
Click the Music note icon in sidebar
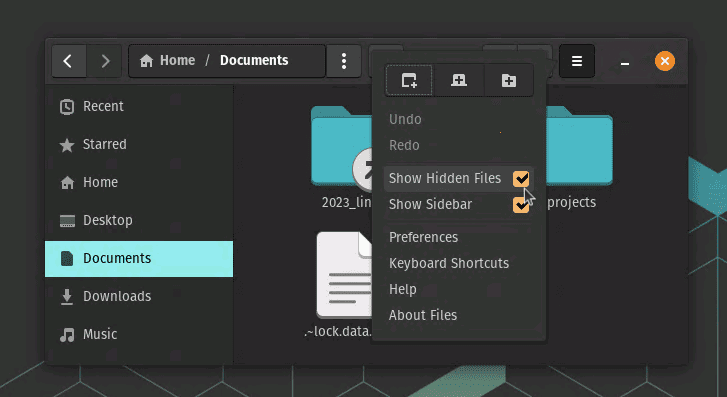[67, 334]
